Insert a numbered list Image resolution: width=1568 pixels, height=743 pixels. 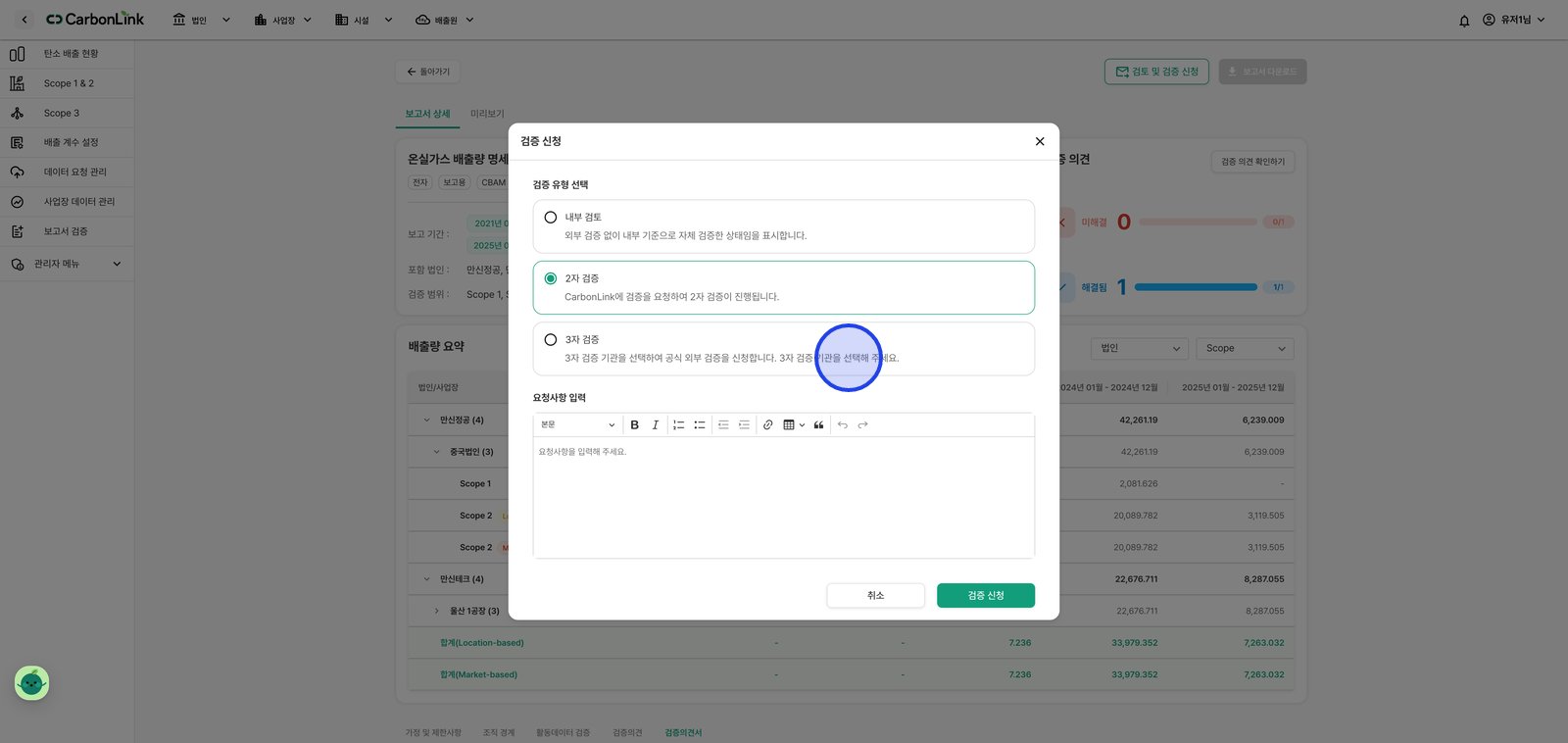pos(678,425)
